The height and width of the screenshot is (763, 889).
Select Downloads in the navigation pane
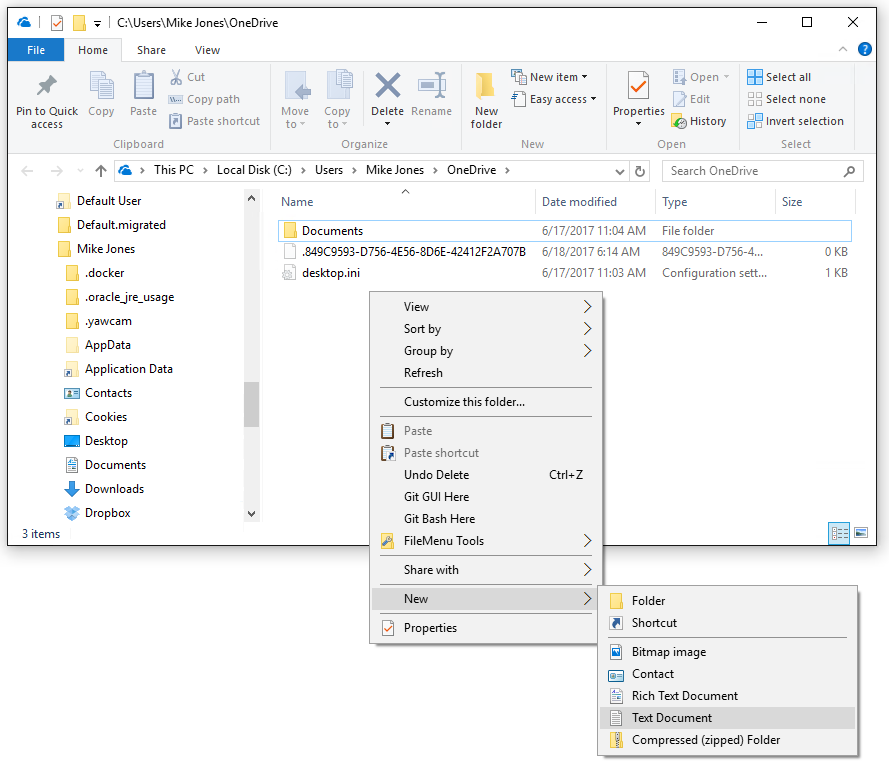[x=114, y=489]
